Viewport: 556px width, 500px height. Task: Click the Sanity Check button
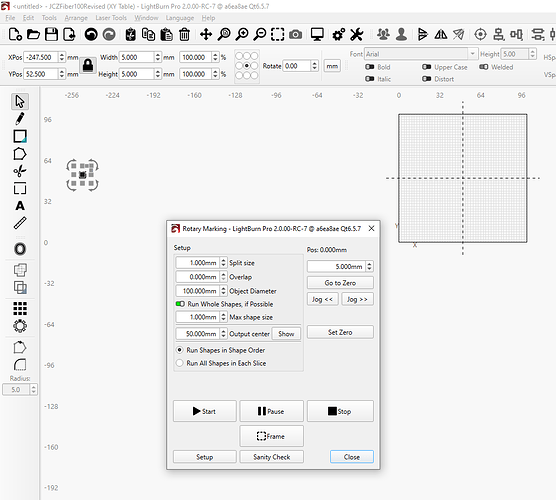[x=272, y=457]
